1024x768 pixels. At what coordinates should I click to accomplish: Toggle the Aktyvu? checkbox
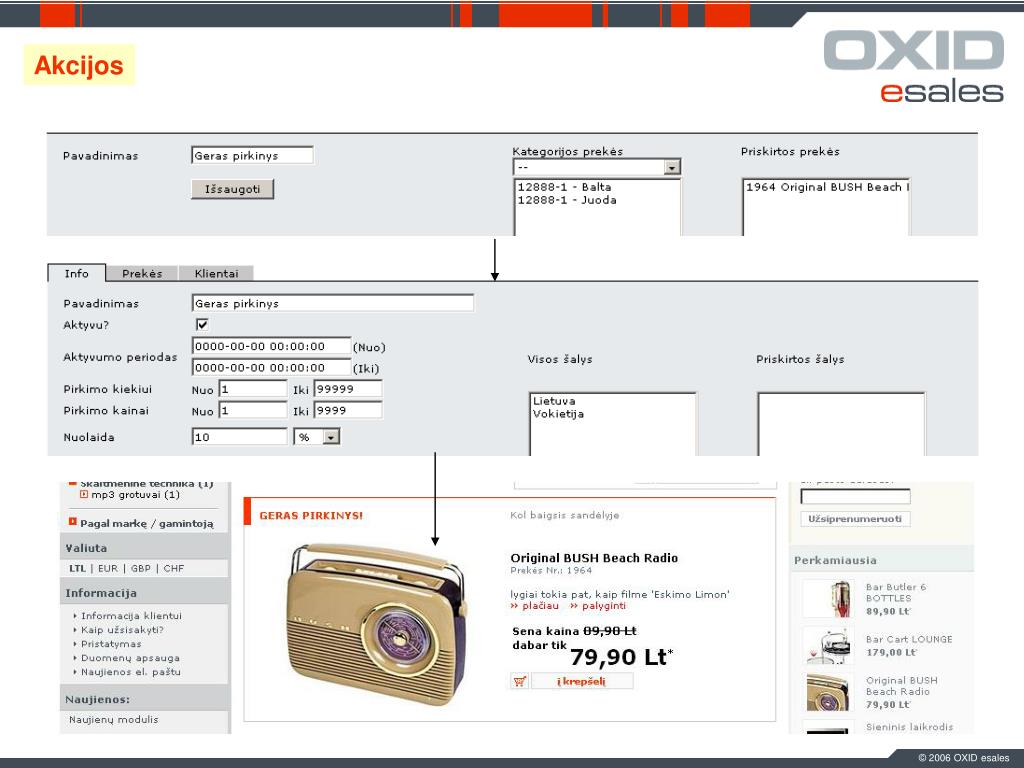[202, 325]
